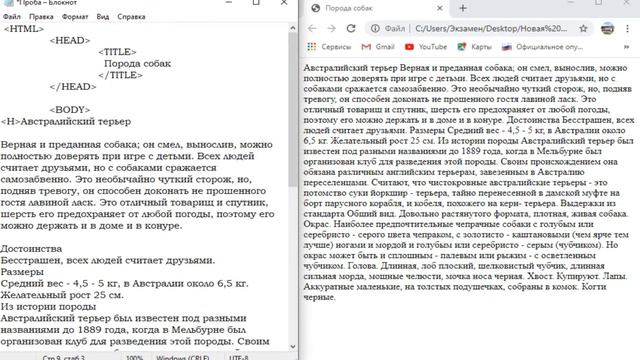Click the Порода собак title text in Notepad
640x360 pixels.
[x=137, y=64]
